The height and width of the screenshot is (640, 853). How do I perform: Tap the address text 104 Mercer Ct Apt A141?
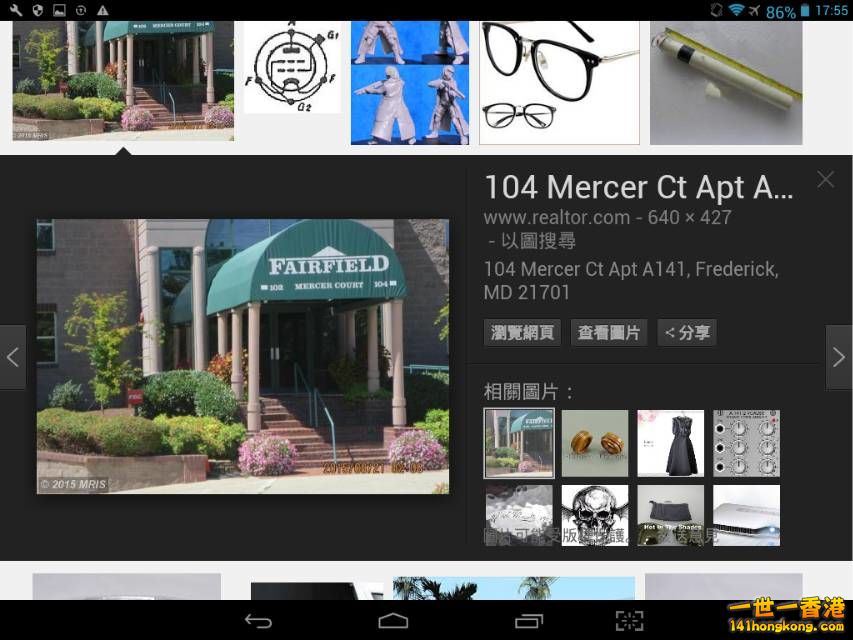click(x=631, y=280)
